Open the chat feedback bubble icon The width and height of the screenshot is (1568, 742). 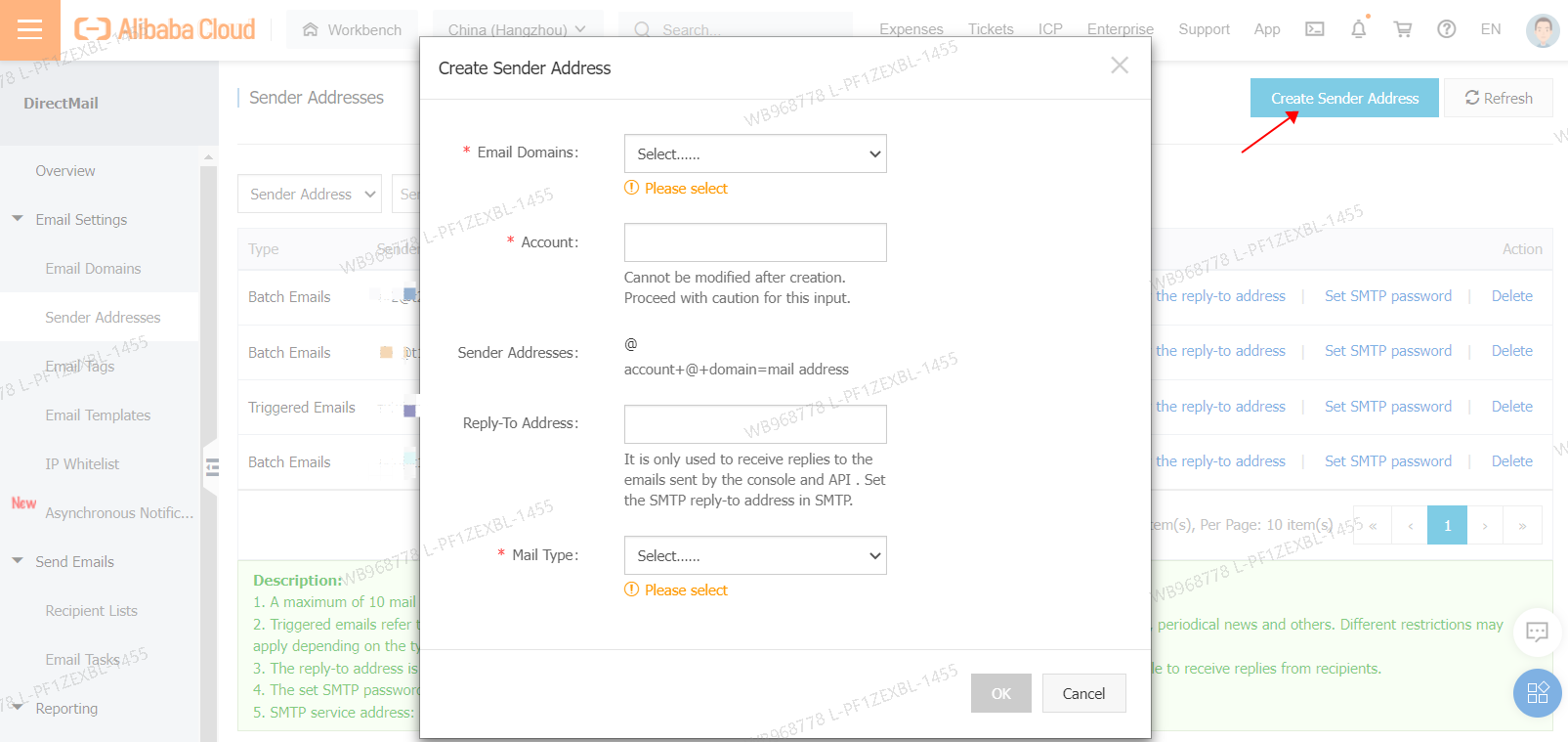tap(1537, 633)
